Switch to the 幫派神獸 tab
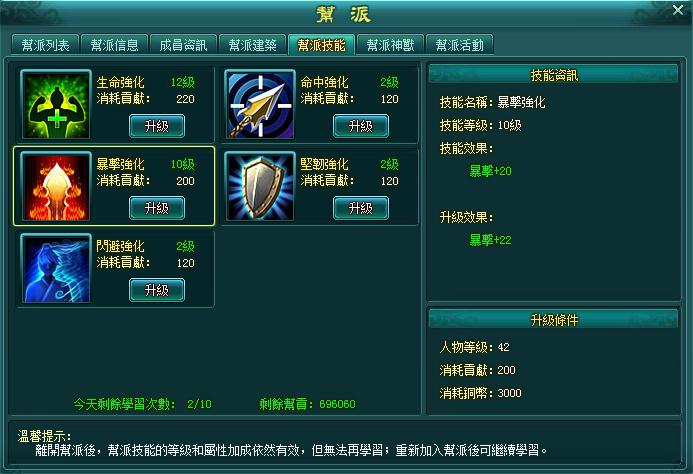This screenshot has height=474, width=693. click(390, 45)
